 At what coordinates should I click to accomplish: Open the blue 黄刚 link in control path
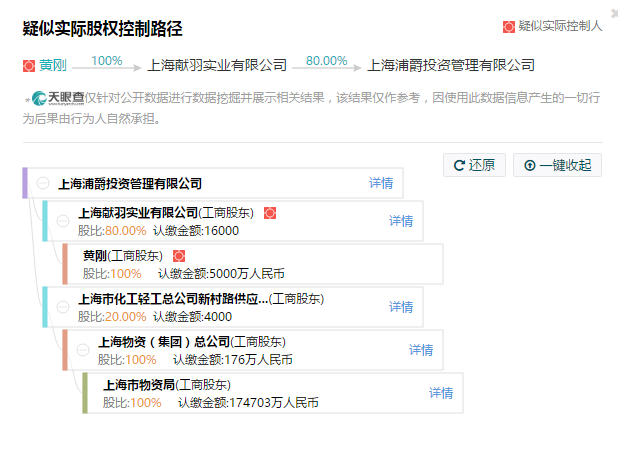[x=53, y=66]
